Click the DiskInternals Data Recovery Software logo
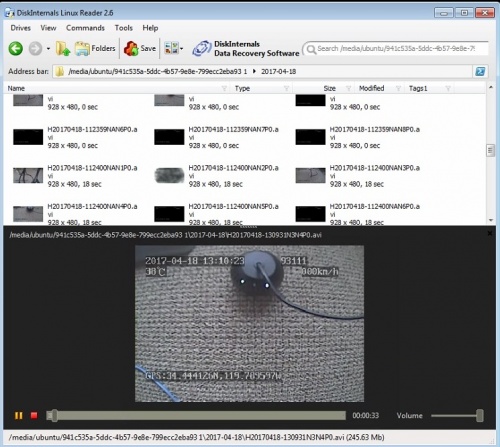500x447 pixels. [x=246, y=49]
